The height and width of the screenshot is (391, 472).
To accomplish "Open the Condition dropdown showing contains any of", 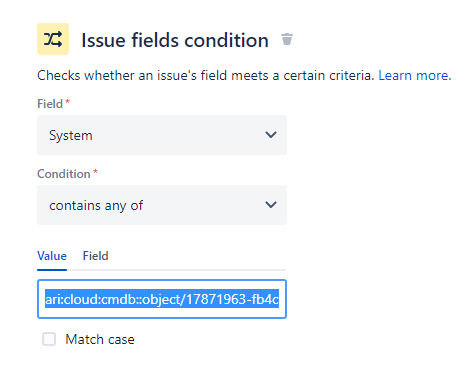I will click(x=162, y=205).
